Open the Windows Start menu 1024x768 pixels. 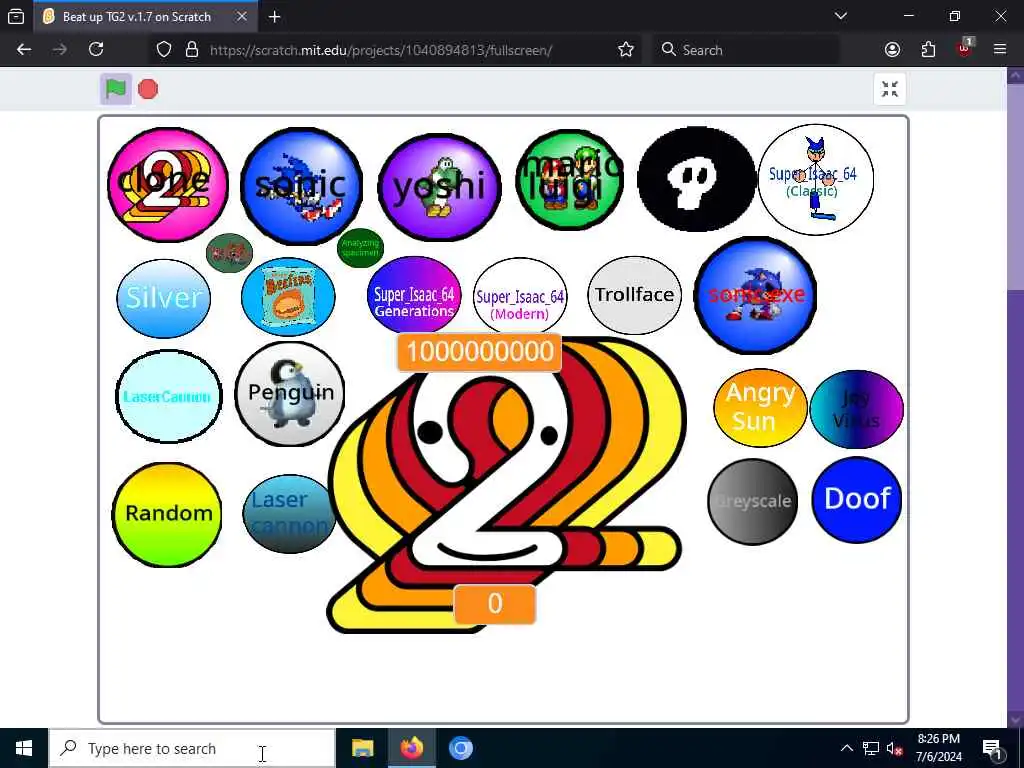[x=24, y=748]
